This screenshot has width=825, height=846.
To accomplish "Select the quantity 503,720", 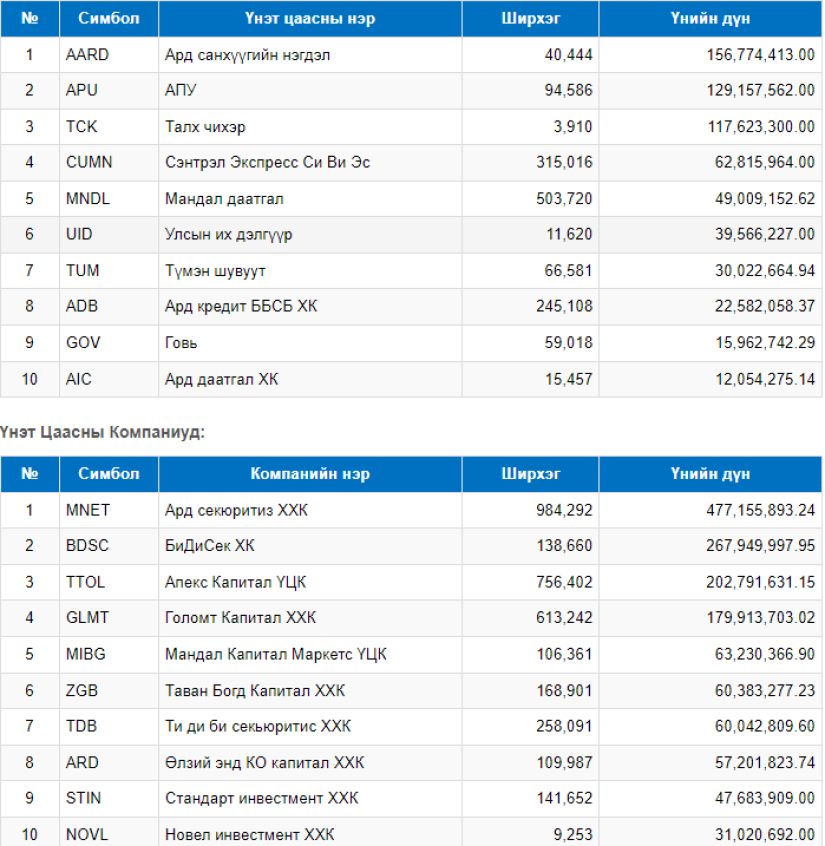I will pos(564,199).
